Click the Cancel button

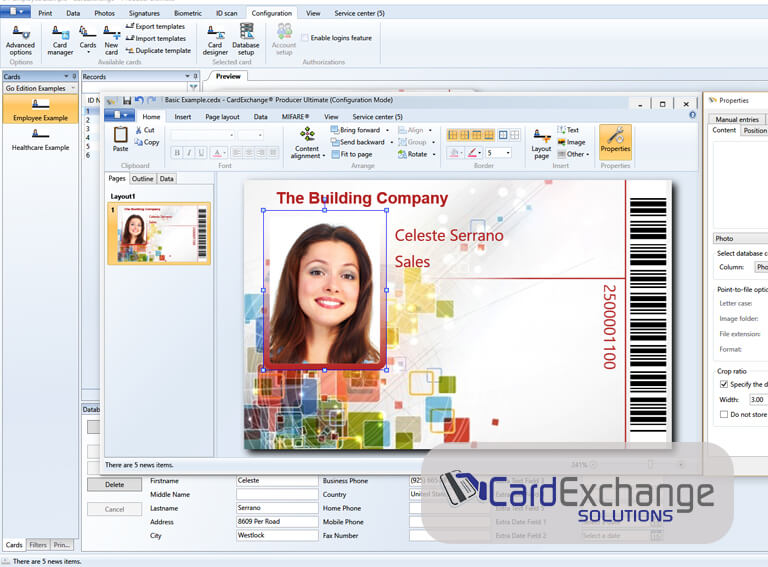click(x=114, y=509)
